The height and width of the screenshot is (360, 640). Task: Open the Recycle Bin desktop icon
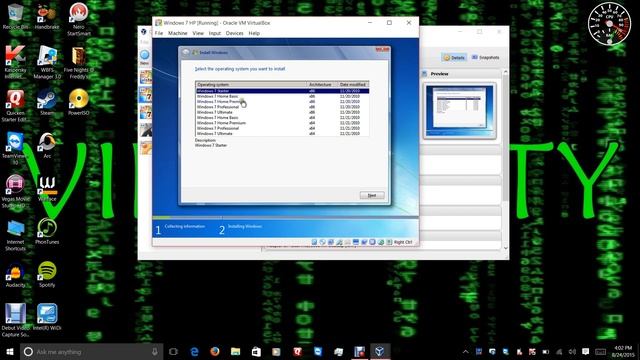(16, 16)
